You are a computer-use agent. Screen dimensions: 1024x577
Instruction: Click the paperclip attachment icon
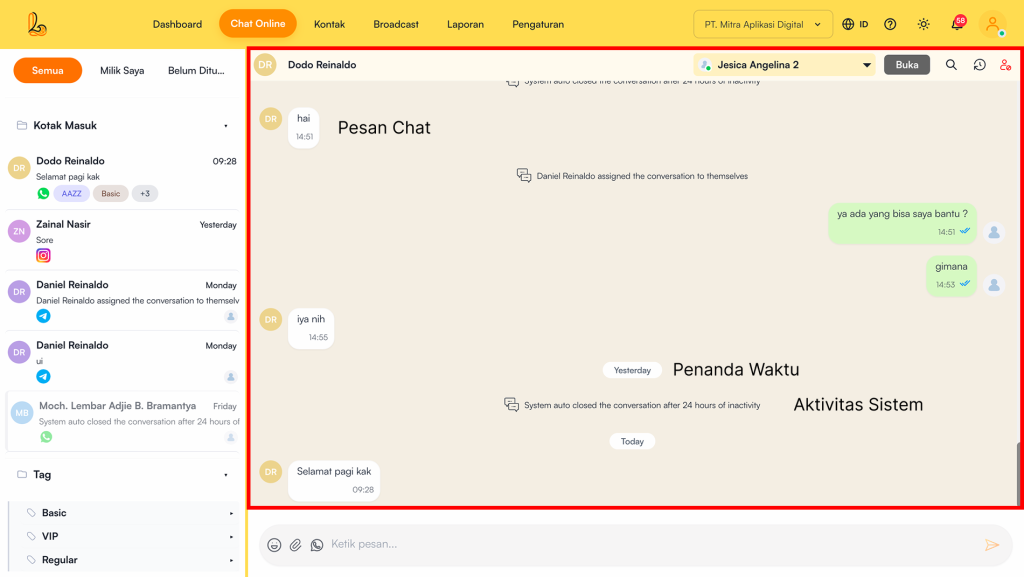pyautogui.click(x=296, y=545)
